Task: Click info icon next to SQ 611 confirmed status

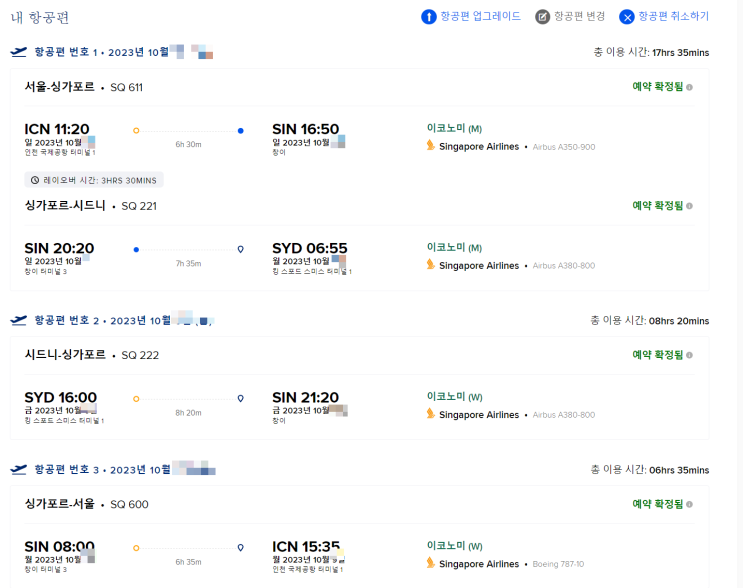Action: 690,87
